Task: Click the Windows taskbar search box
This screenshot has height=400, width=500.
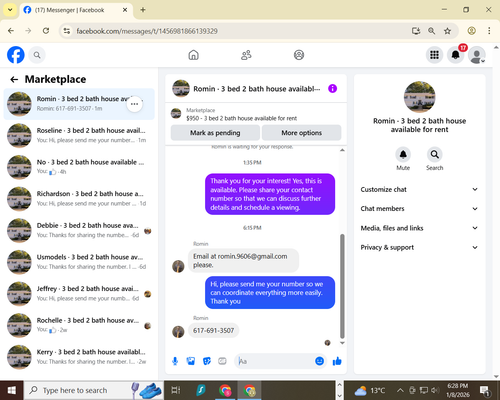Action: (93, 390)
